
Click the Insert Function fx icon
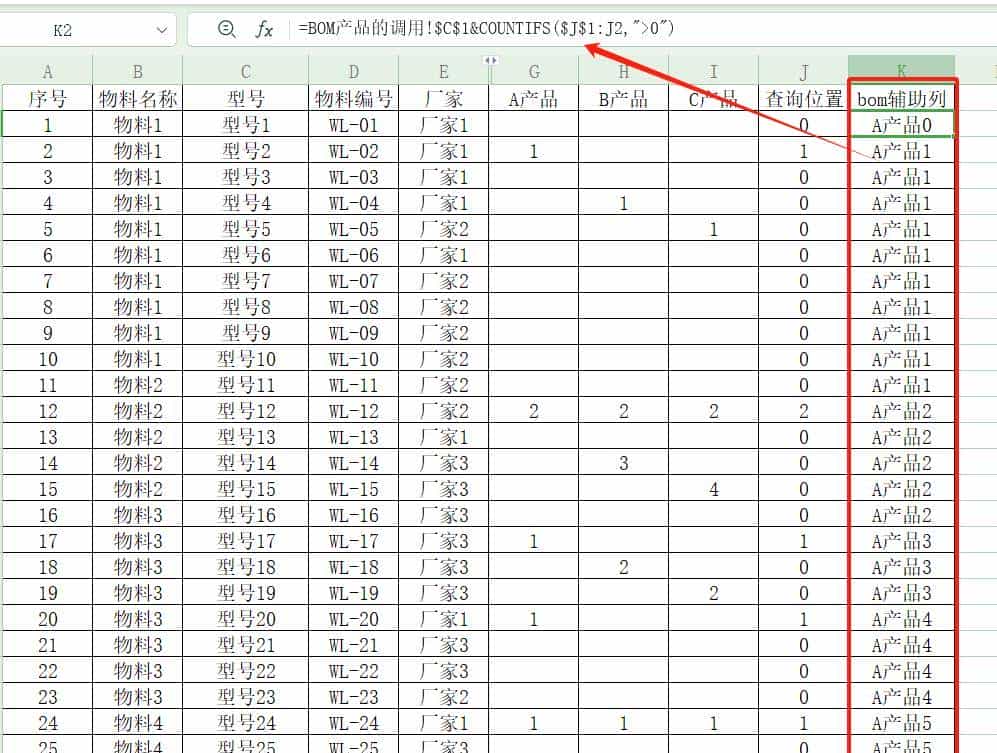click(x=264, y=28)
